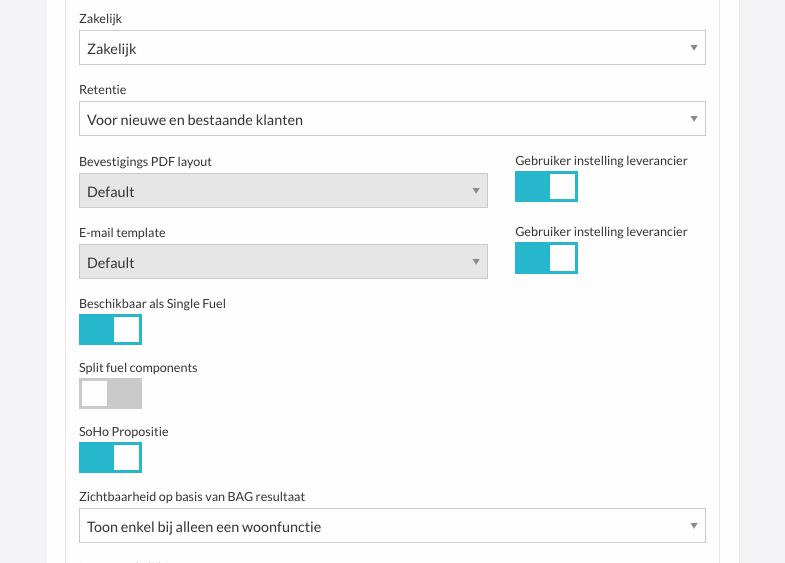Toggle Gebruiker instelling leverancier for E-mail template
The height and width of the screenshot is (563, 785).
(546, 258)
